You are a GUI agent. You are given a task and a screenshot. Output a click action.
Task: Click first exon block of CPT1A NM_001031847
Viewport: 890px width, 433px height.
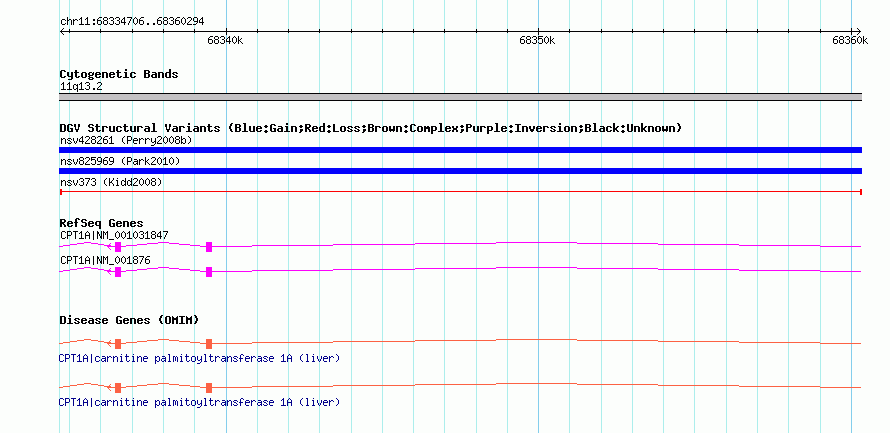tap(118, 247)
